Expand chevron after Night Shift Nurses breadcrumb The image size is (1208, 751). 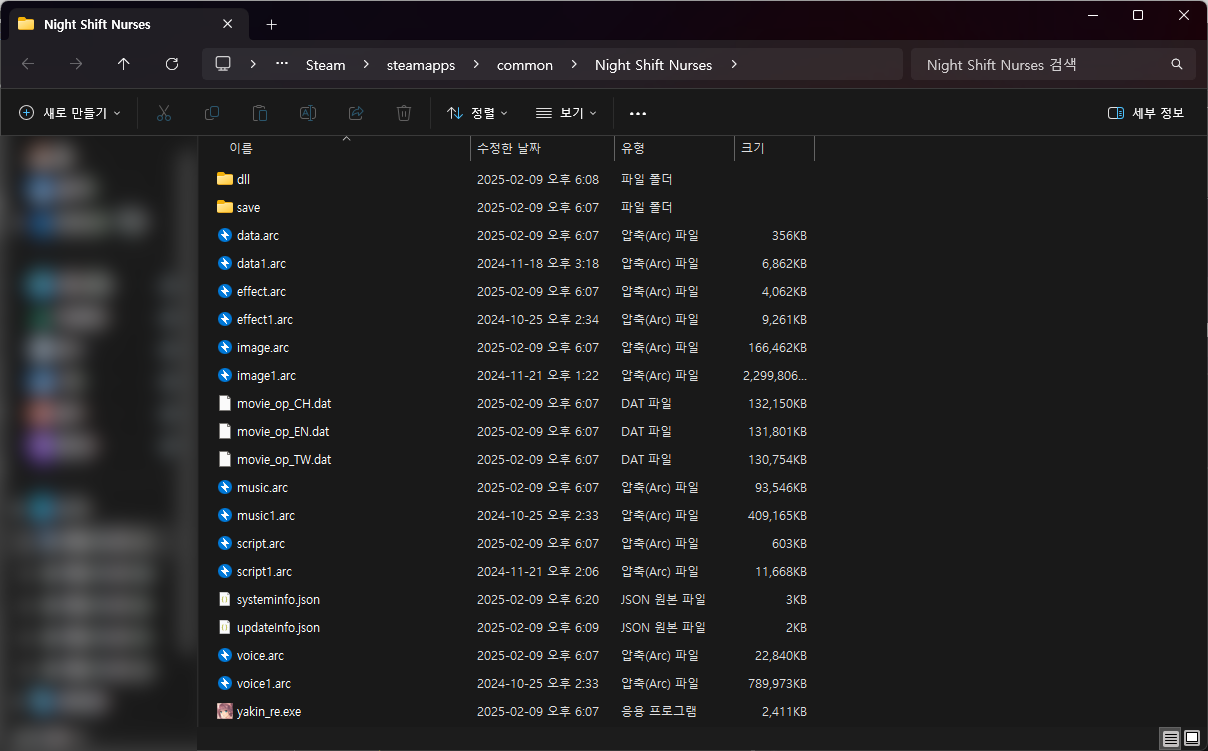click(734, 64)
